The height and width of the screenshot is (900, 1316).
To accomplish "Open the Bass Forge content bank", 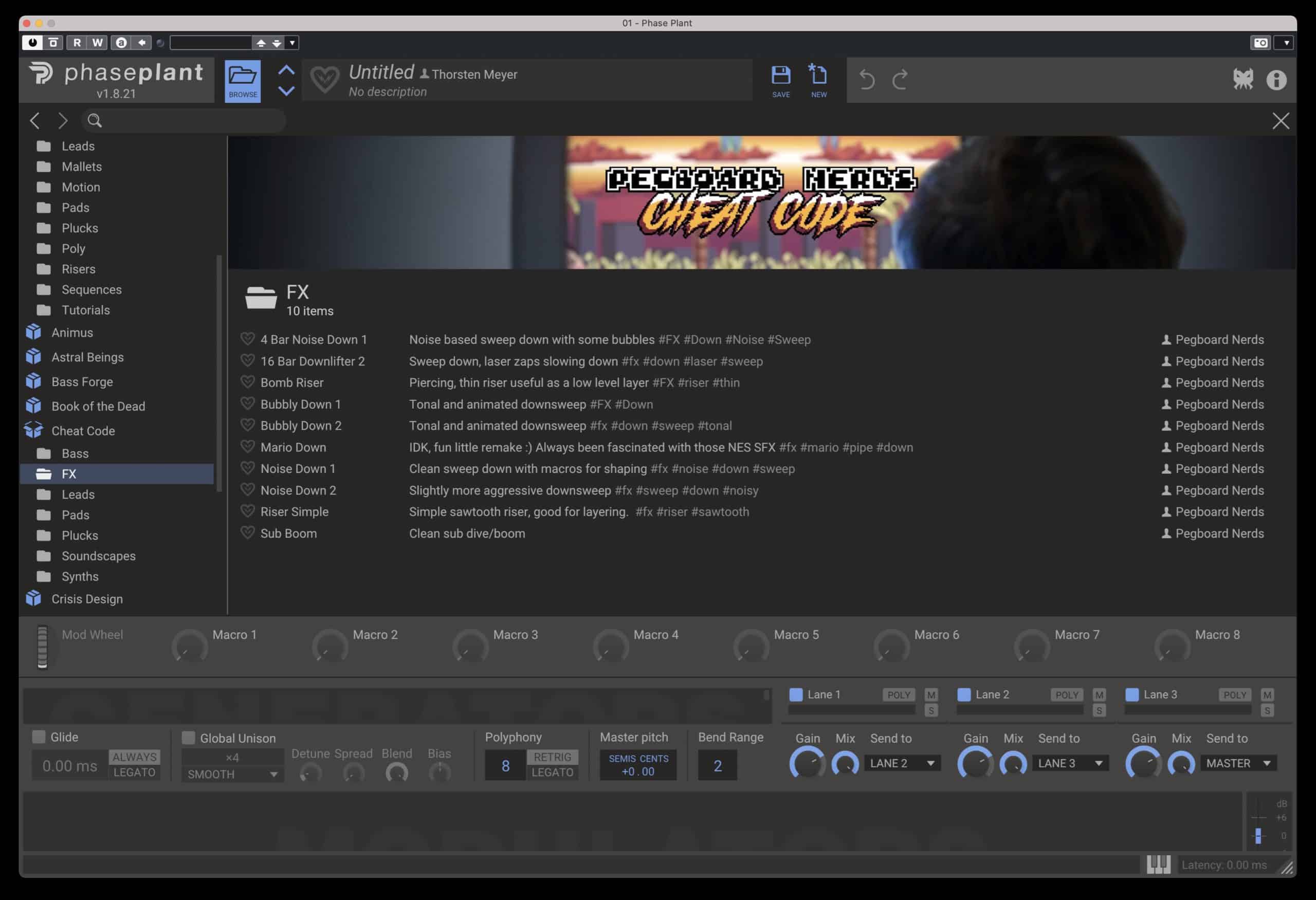I will tap(82, 381).
